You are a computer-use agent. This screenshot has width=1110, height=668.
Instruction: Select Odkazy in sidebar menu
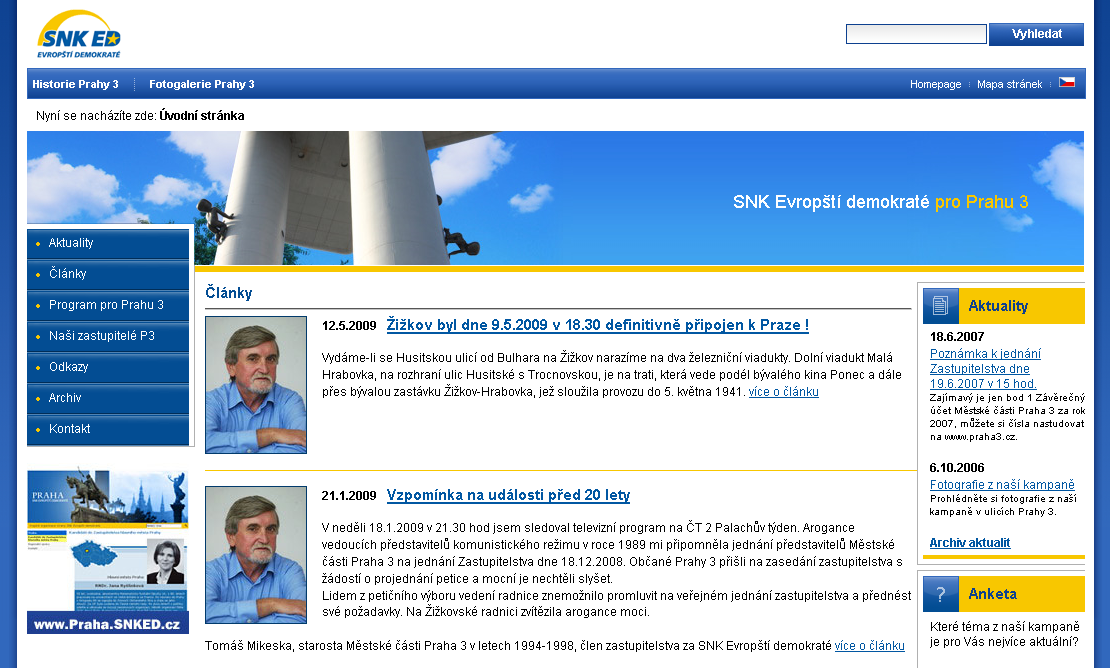[x=108, y=367]
